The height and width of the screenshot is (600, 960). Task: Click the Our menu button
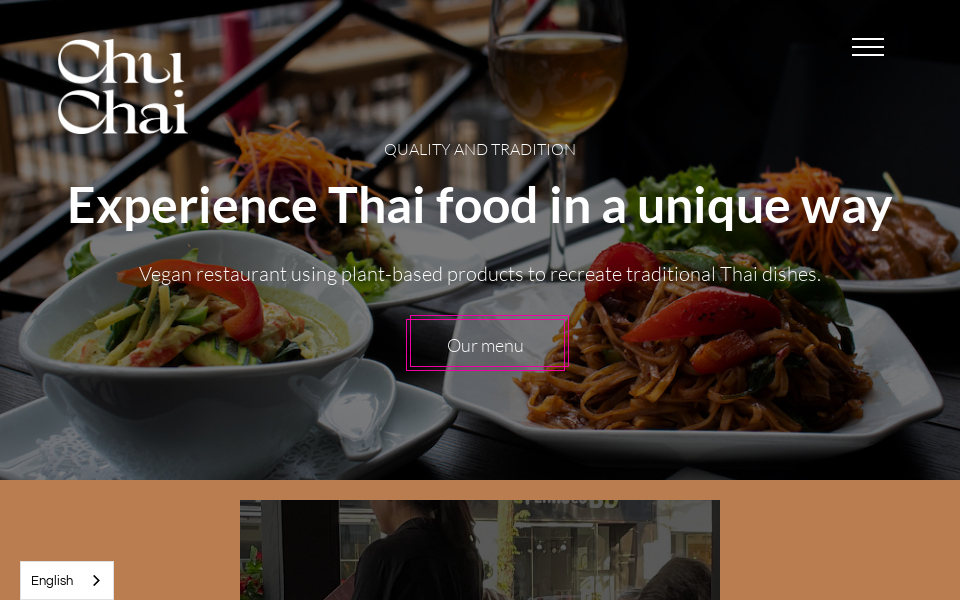487,343
